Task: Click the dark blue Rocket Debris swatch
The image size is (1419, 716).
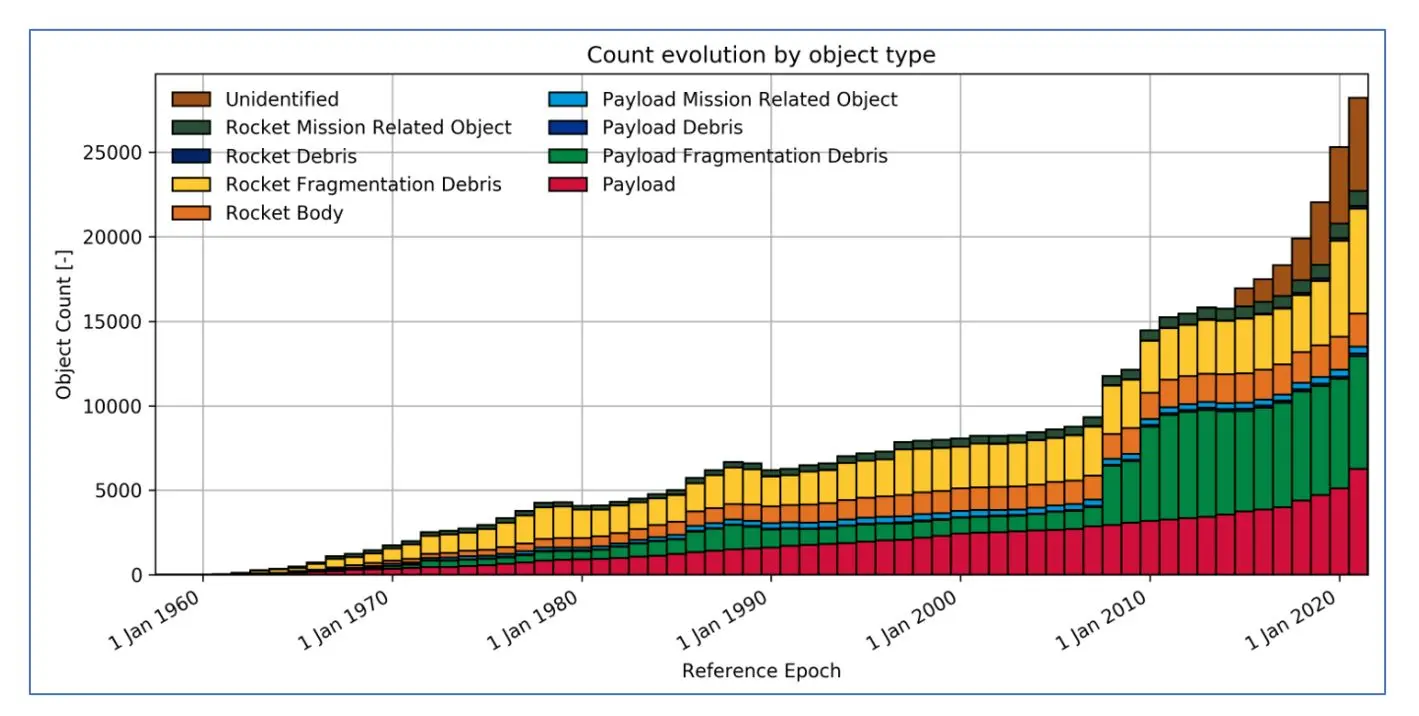Action: pos(192,156)
